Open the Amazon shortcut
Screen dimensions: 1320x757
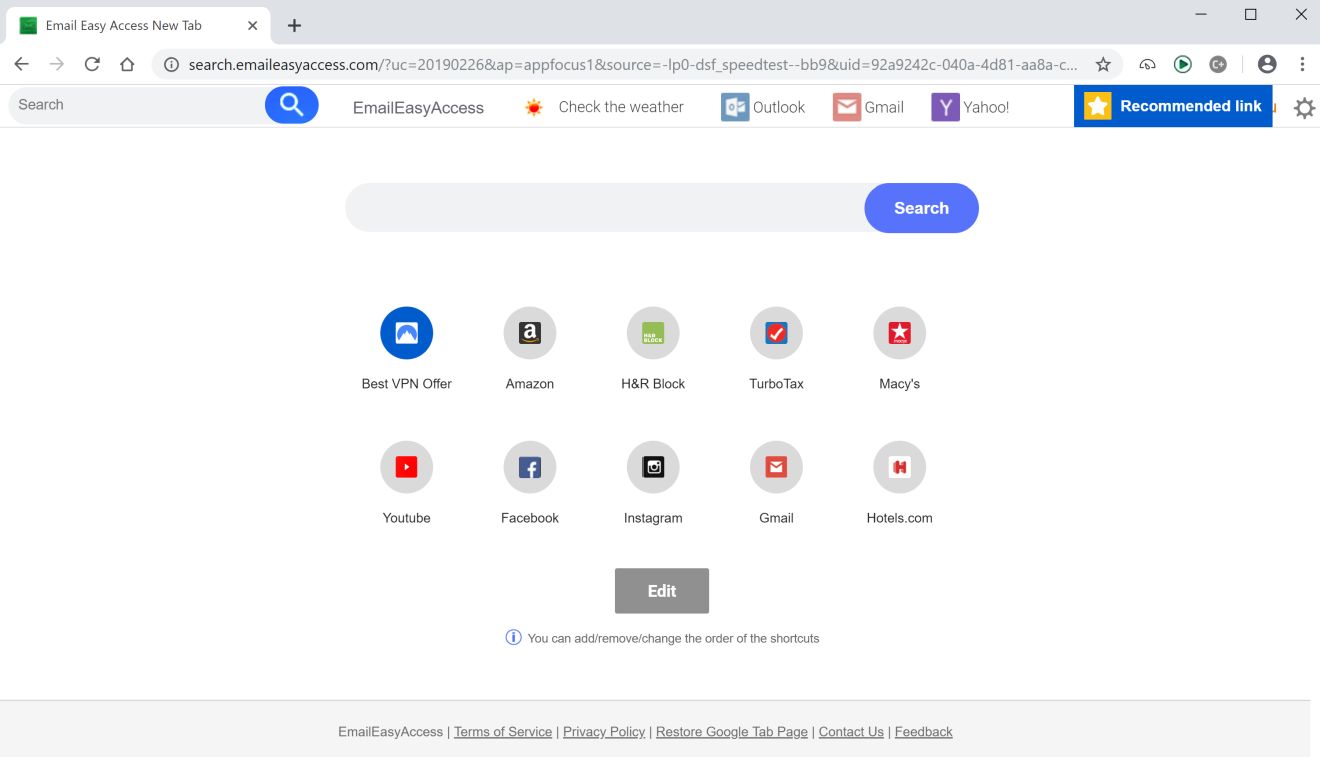click(x=529, y=332)
